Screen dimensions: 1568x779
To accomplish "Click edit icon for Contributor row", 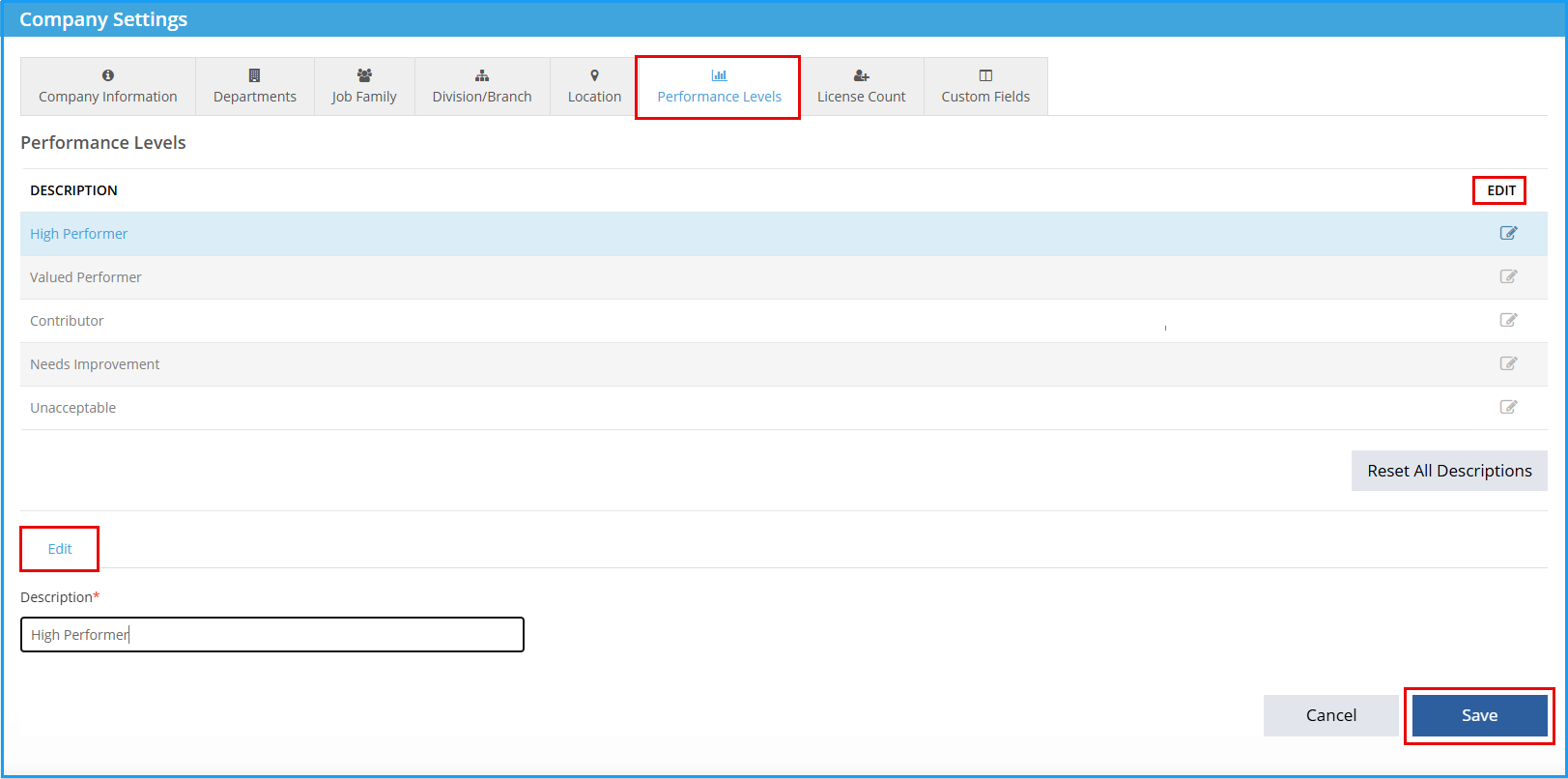I will pyautogui.click(x=1508, y=320).
